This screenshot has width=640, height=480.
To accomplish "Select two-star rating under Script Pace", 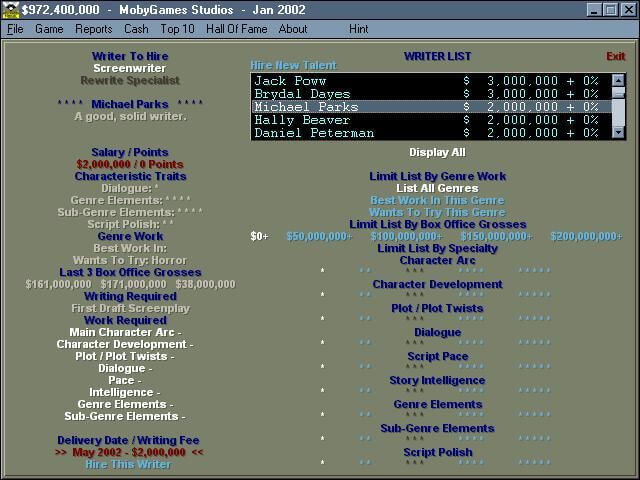I will (x=365, y=367).
